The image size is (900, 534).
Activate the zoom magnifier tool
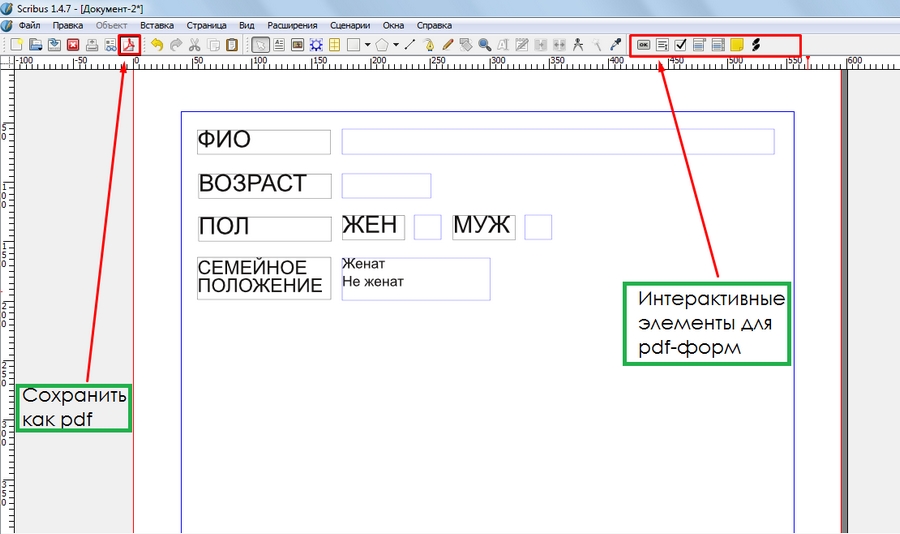point(485,45)
